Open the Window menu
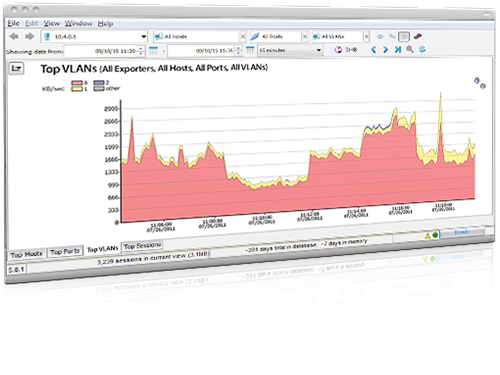Image resolution: width=500 pixels, height=375 pixels. tap(78, 23)
